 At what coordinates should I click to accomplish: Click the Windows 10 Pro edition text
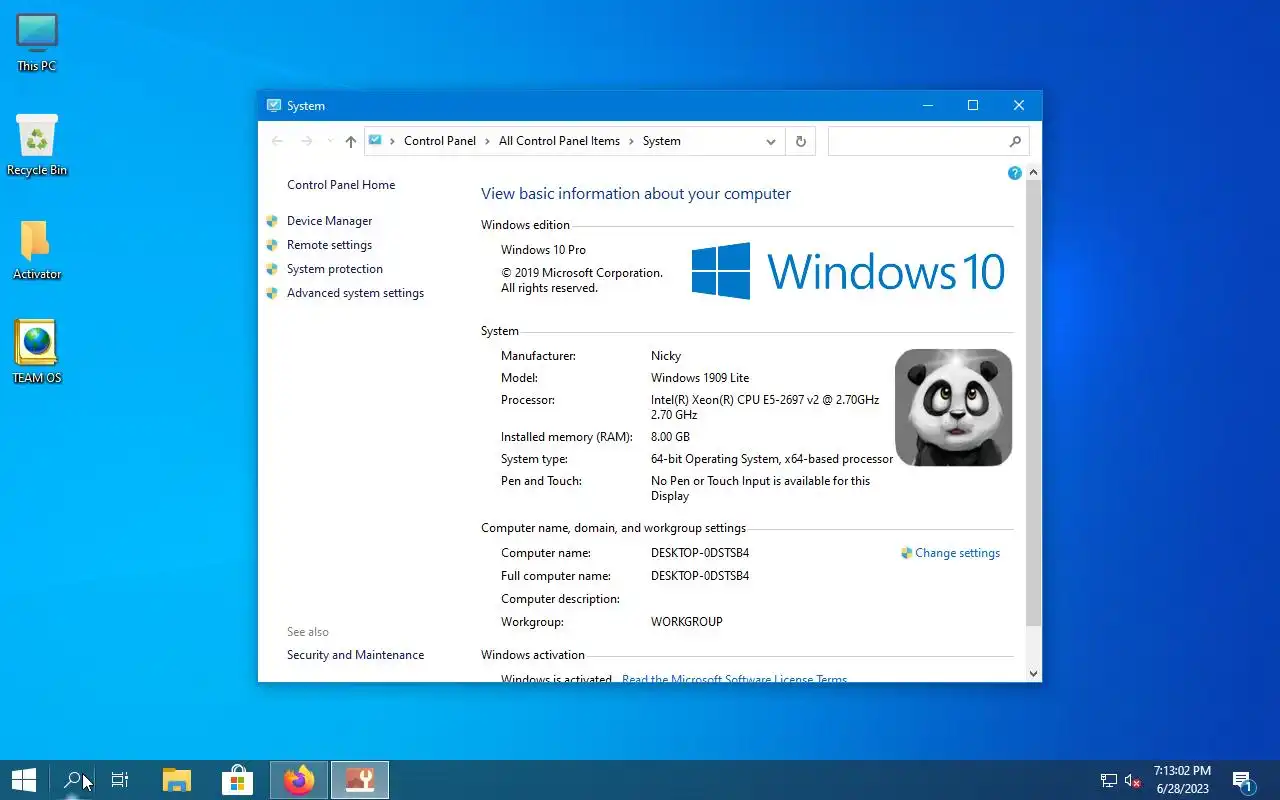[x=543, y=250]
